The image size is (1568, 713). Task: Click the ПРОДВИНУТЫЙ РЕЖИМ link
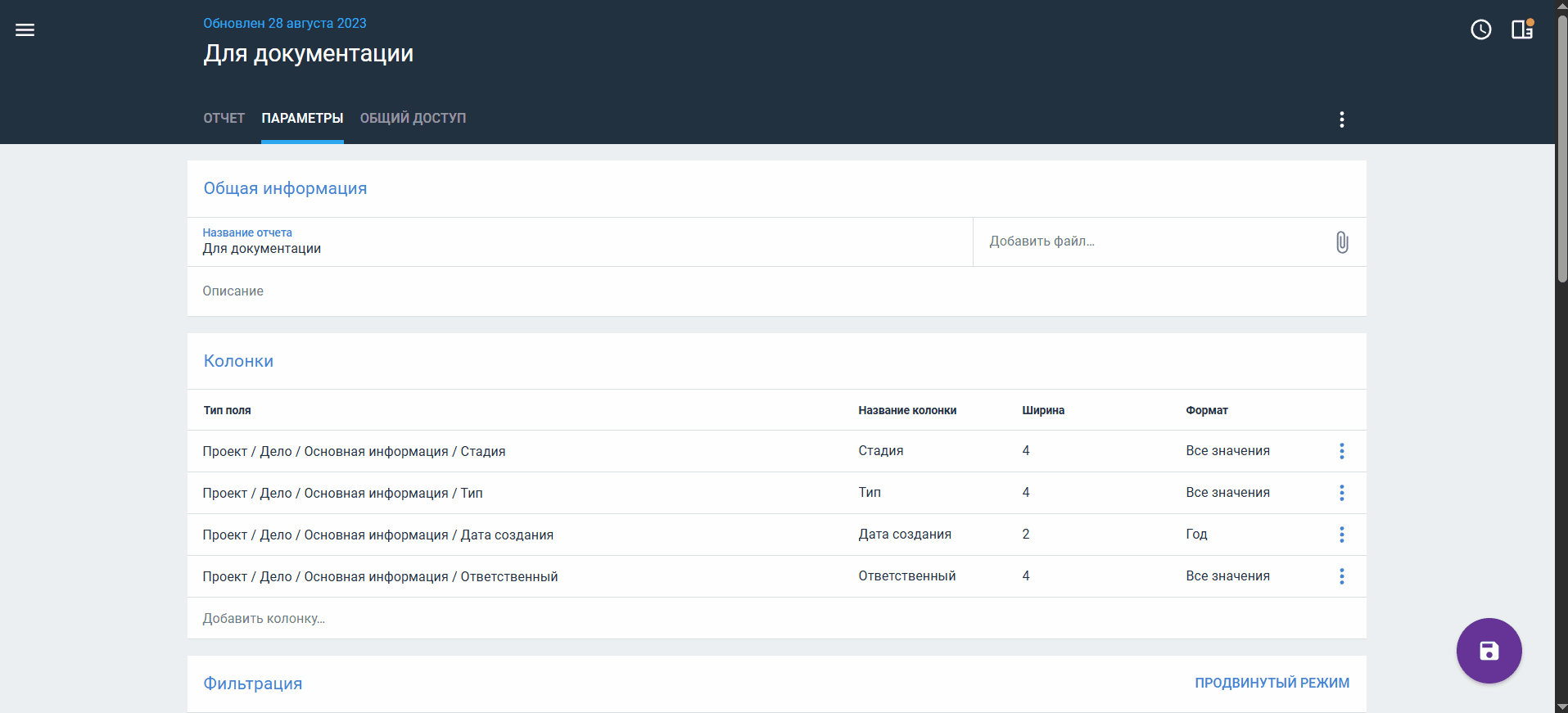[x=1272, y=683]
